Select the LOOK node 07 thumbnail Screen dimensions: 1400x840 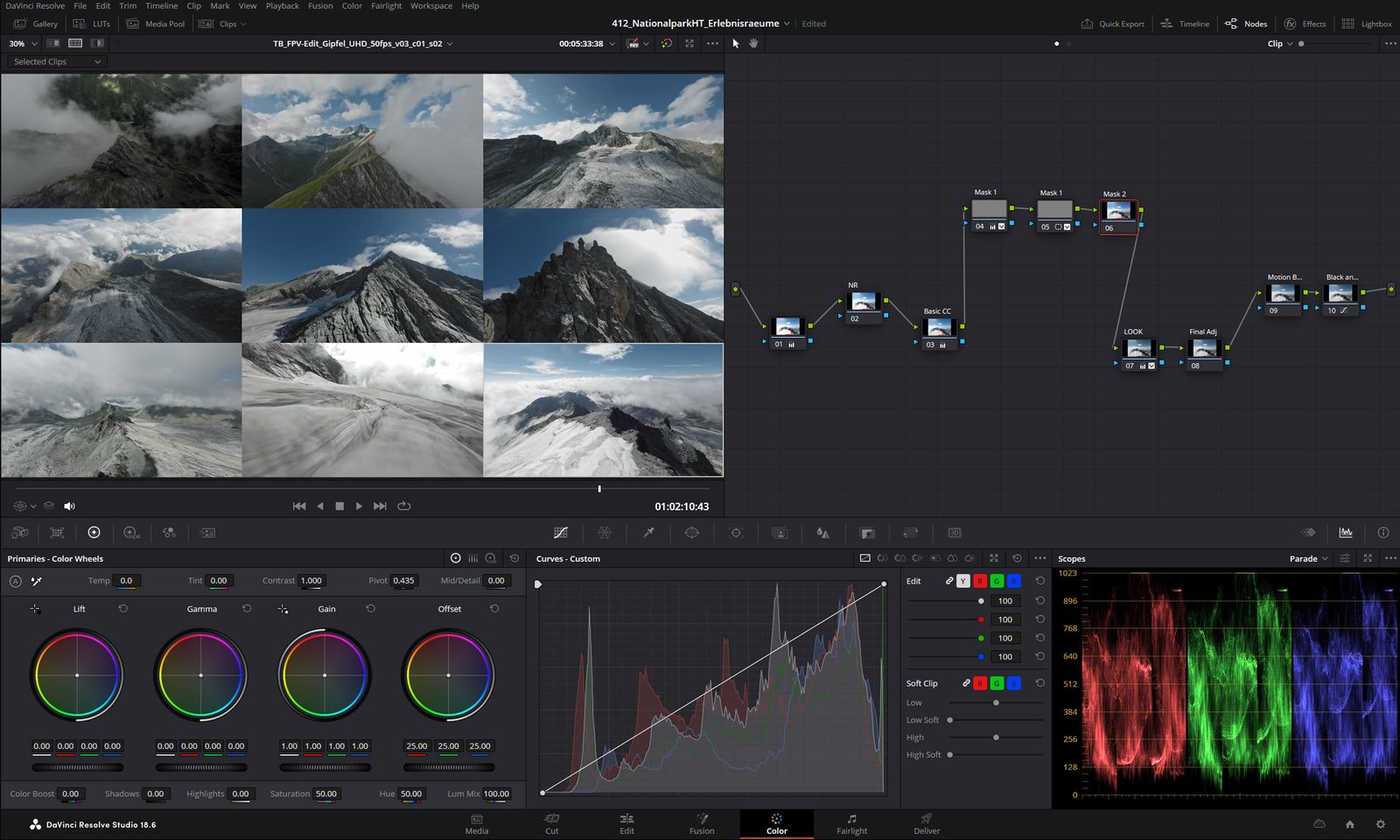click(x=1138, y=348)
